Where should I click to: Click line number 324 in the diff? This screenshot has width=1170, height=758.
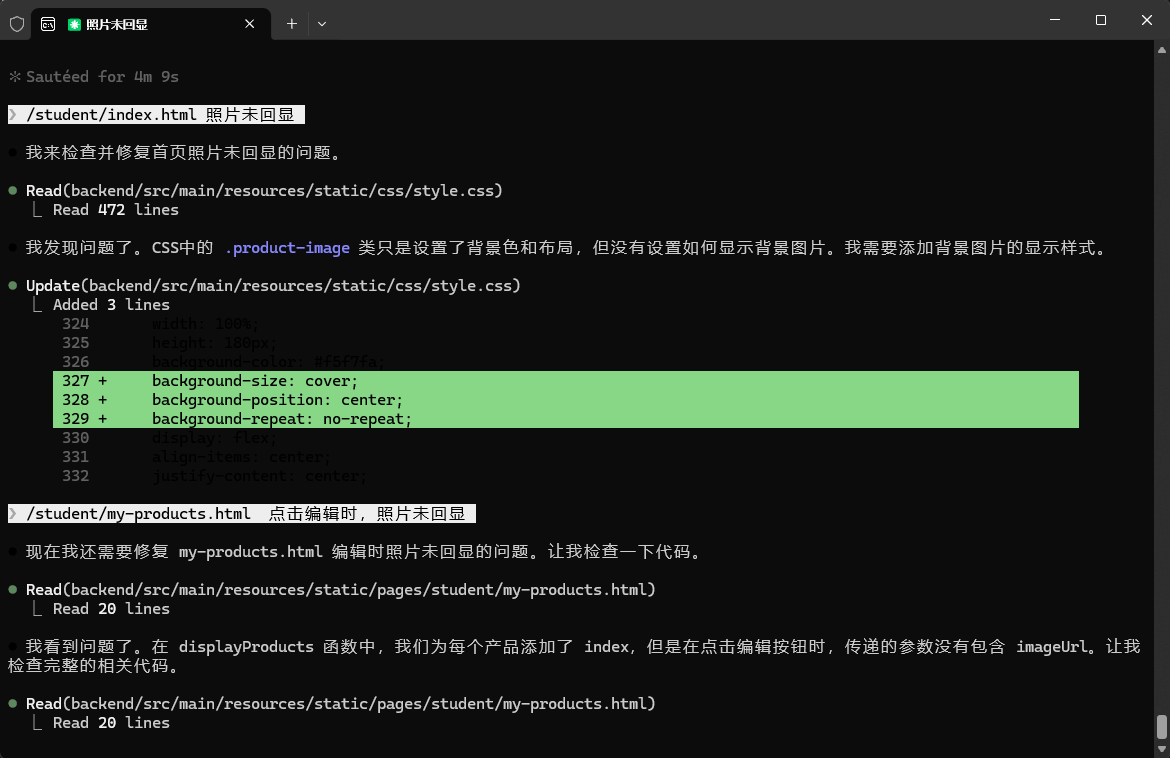75,324
